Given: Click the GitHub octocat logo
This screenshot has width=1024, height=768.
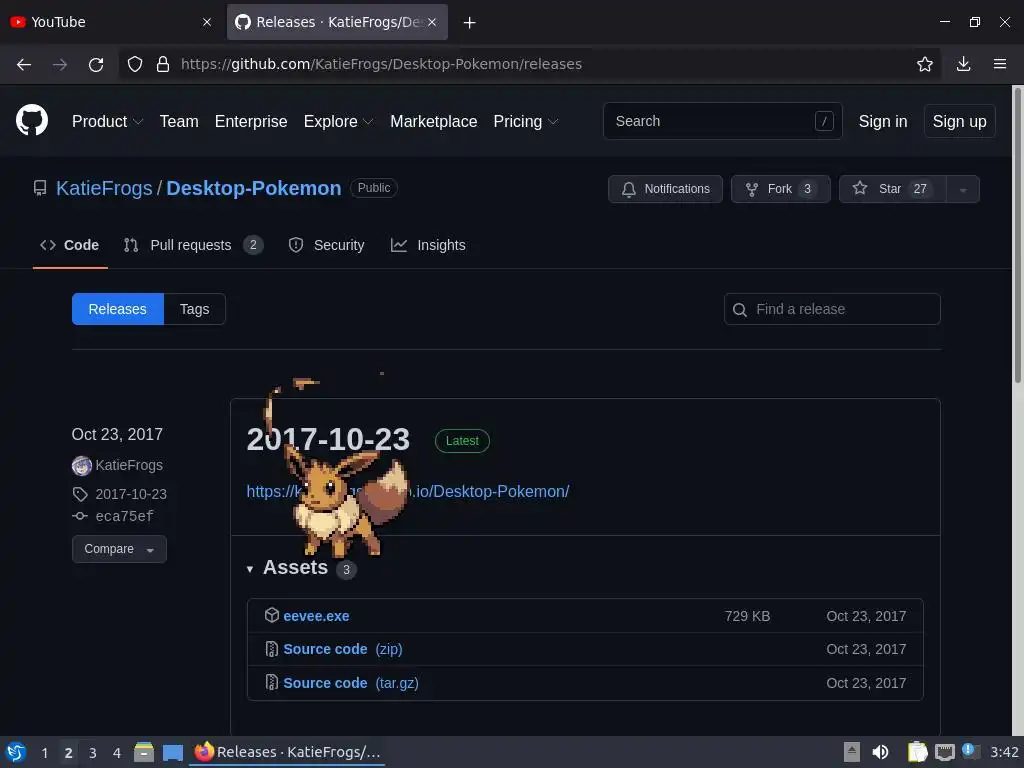Looking at the screenshot, I should pos(32,120).
